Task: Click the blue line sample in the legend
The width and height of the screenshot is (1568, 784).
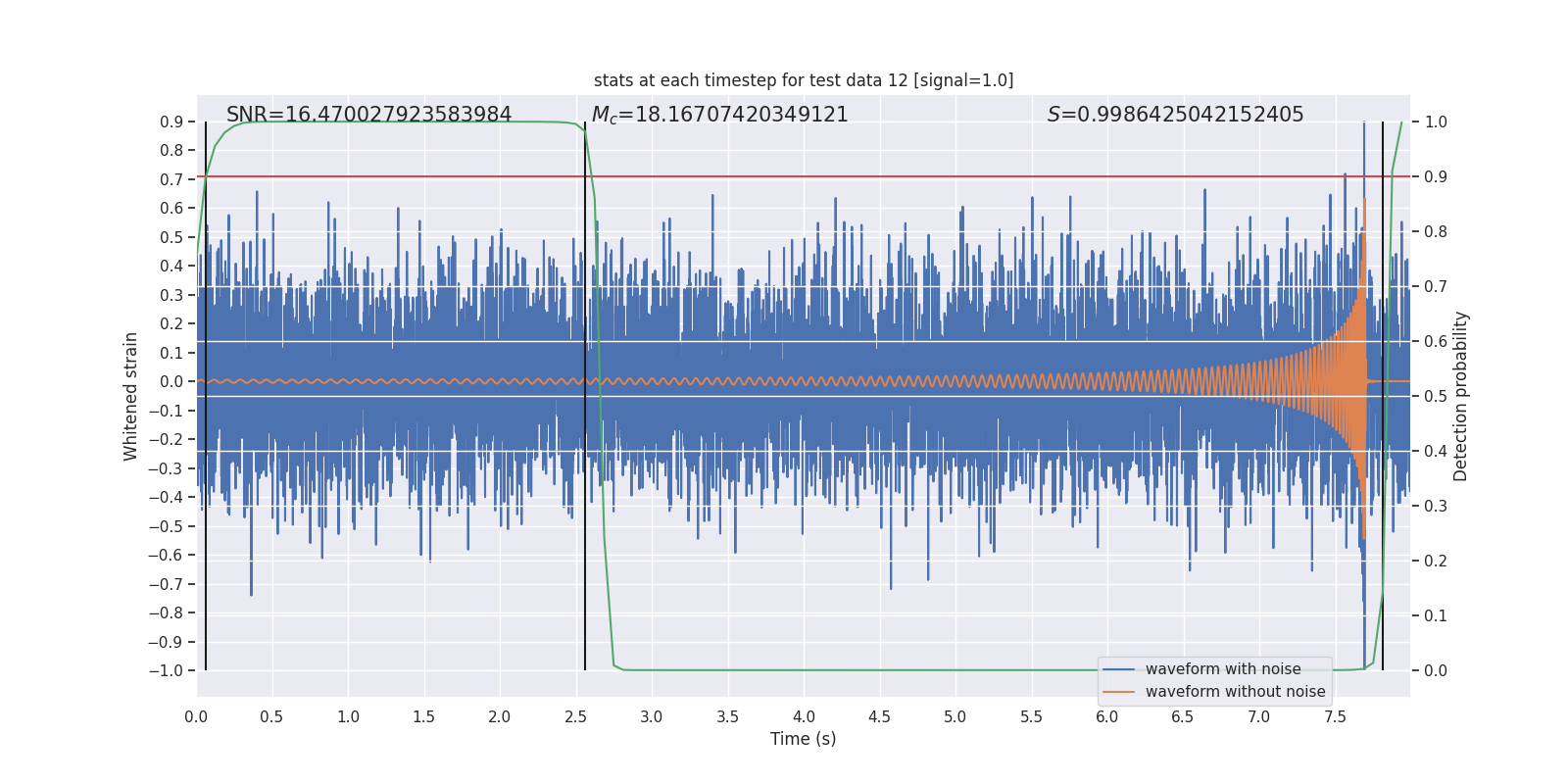Action: [x=1119, y=669]
